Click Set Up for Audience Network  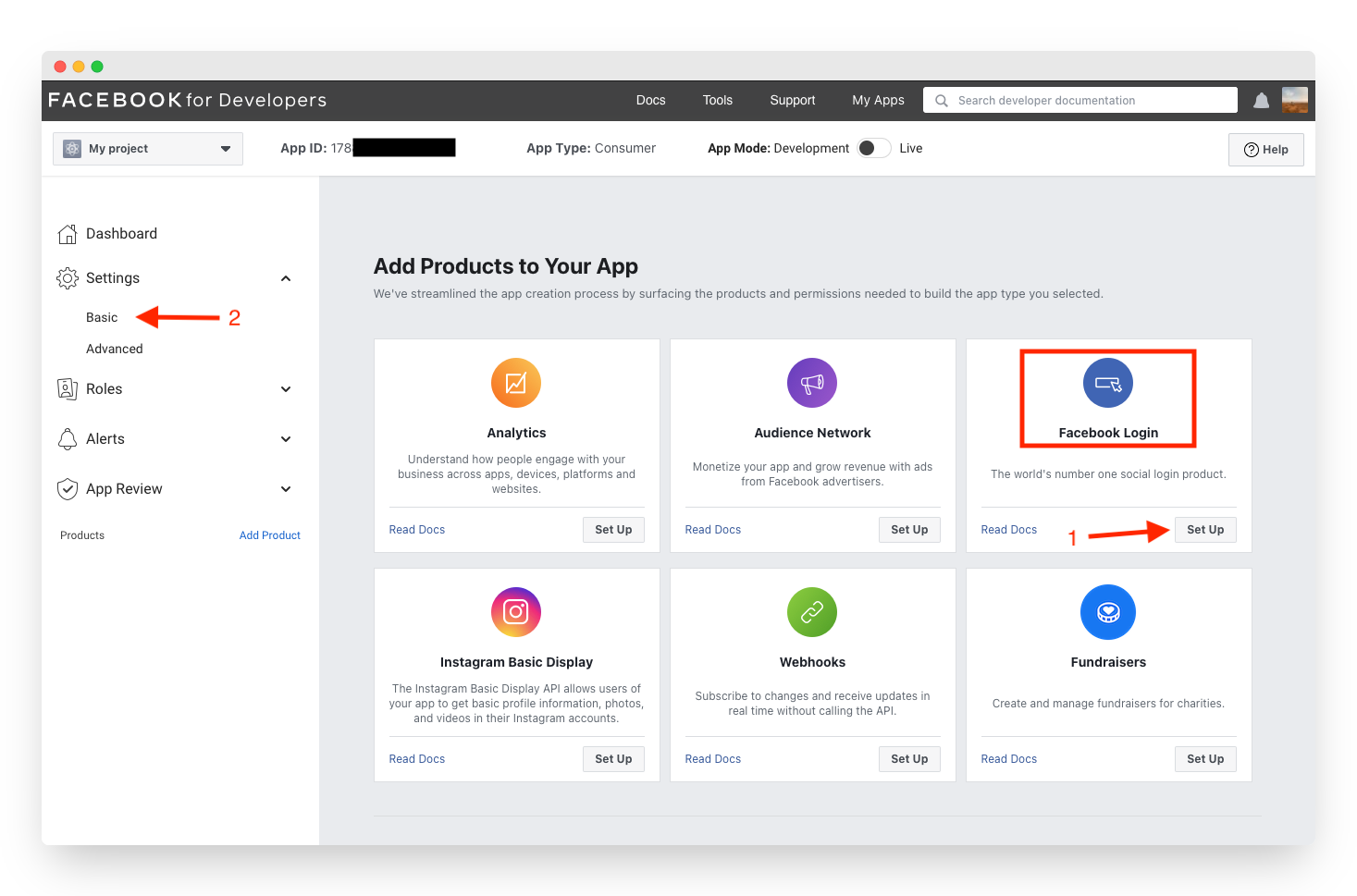(909, 530)
